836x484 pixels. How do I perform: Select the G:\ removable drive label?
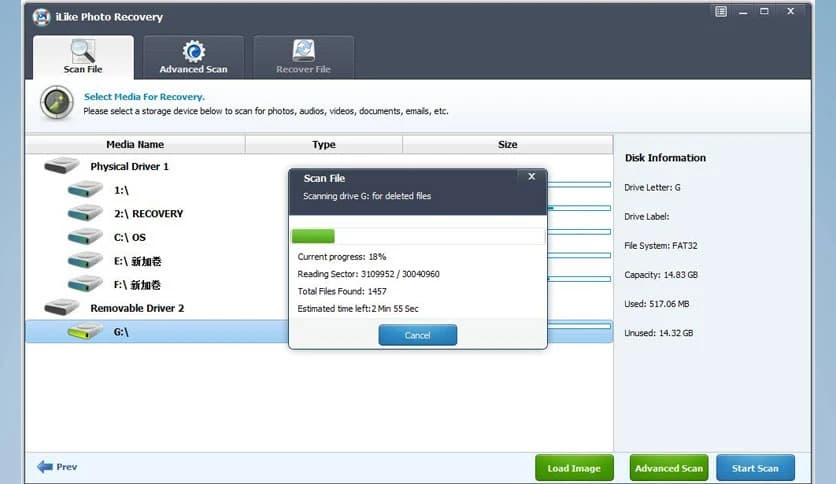point(121,332)
